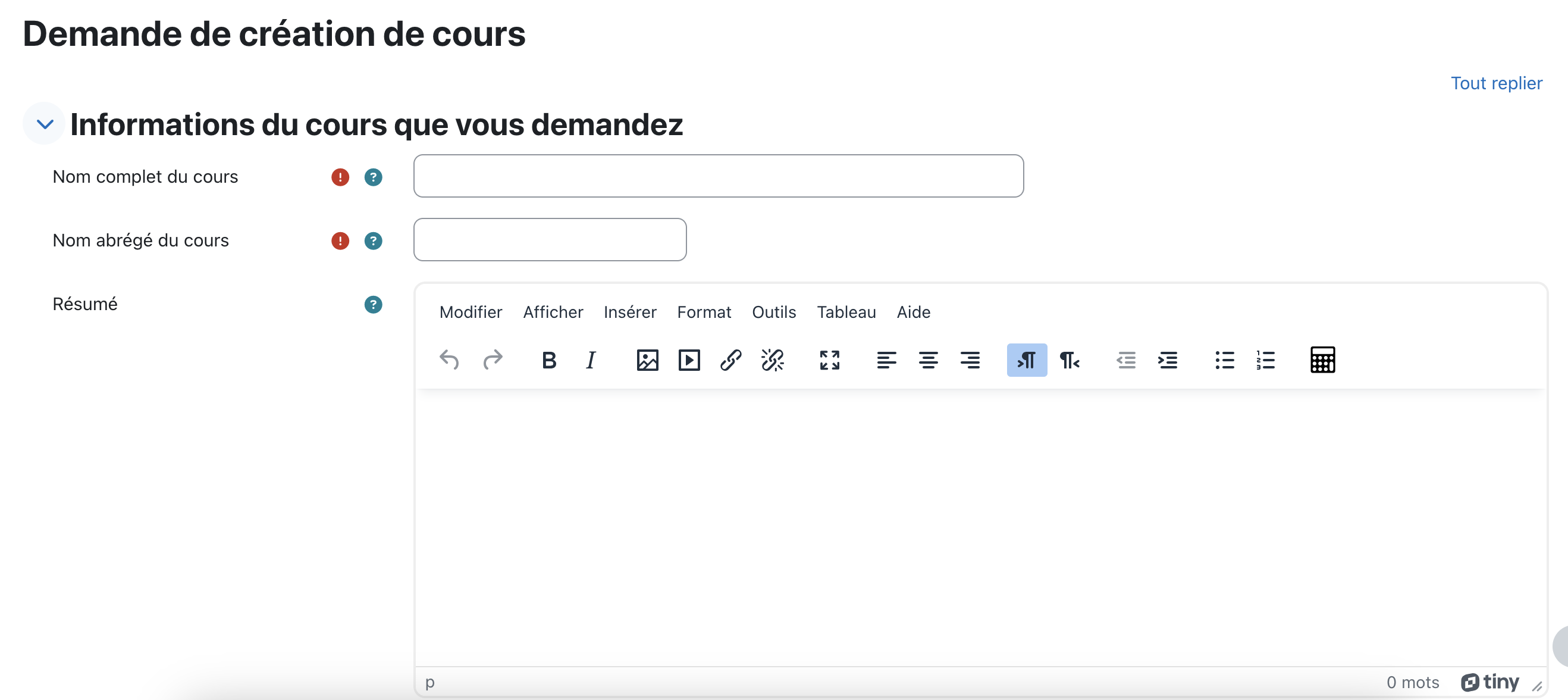Click the Tout replier link
The image size is (1568, 700).
pyautogui.click(x=1496, y=83)
